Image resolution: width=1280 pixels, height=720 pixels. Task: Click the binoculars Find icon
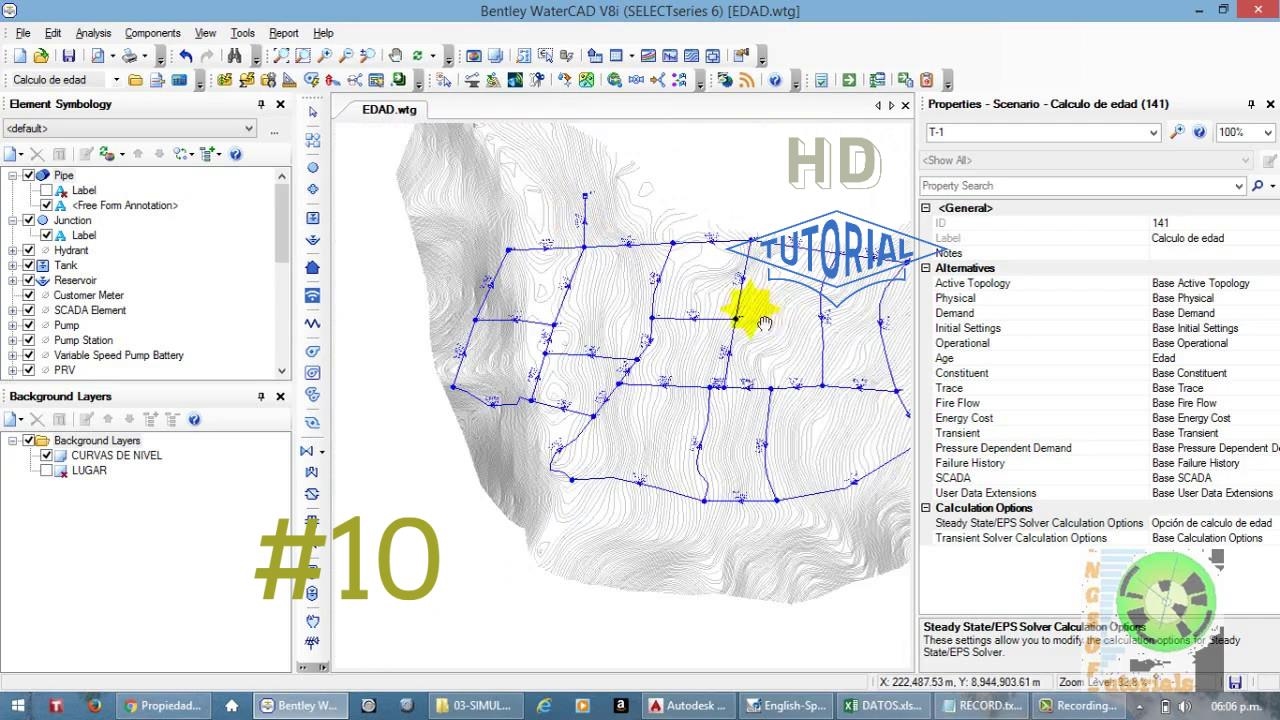234,56
